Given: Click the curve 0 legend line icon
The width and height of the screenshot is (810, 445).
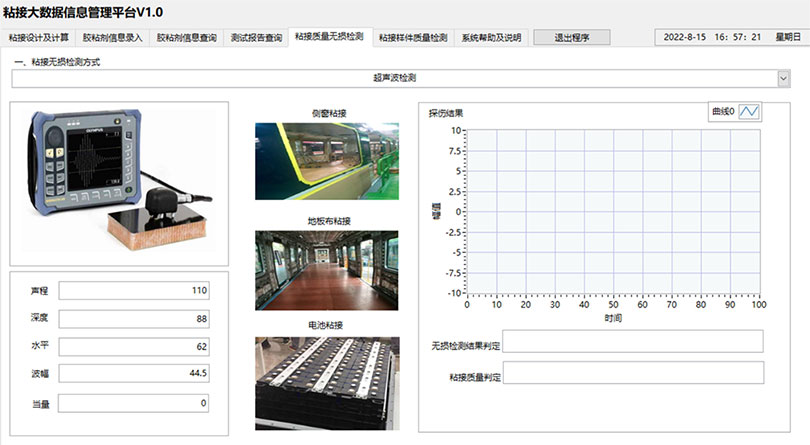Looking at the screenshot, I should click(749, 112).
